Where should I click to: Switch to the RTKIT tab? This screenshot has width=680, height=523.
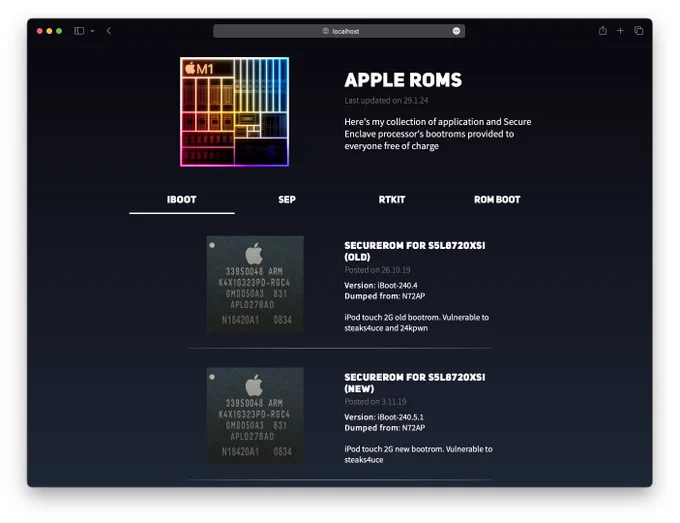pyautogui.click(x=392, y=199)
